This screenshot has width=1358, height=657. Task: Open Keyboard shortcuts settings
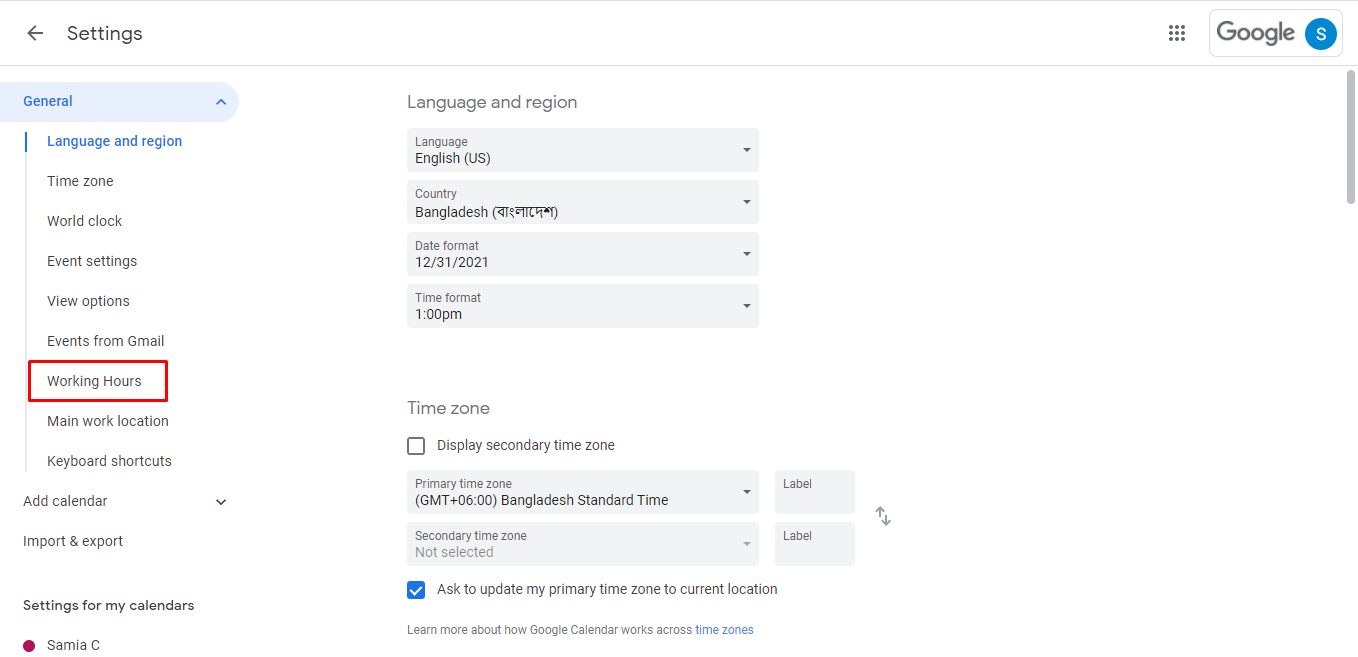click(109, 460)
